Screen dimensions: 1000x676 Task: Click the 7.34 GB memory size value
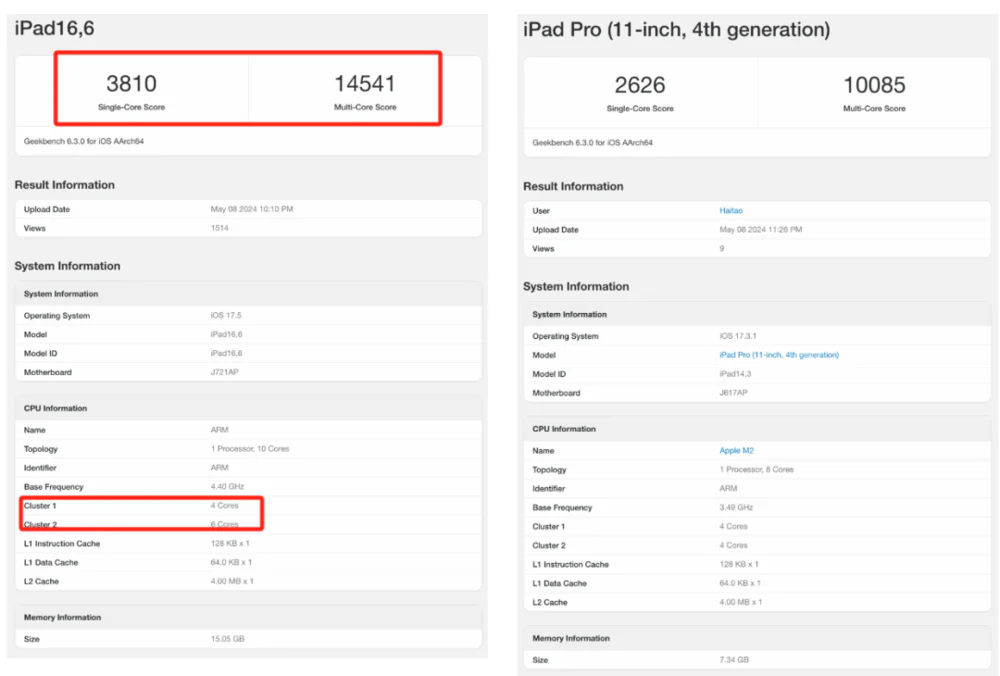[x=734, y=660]
